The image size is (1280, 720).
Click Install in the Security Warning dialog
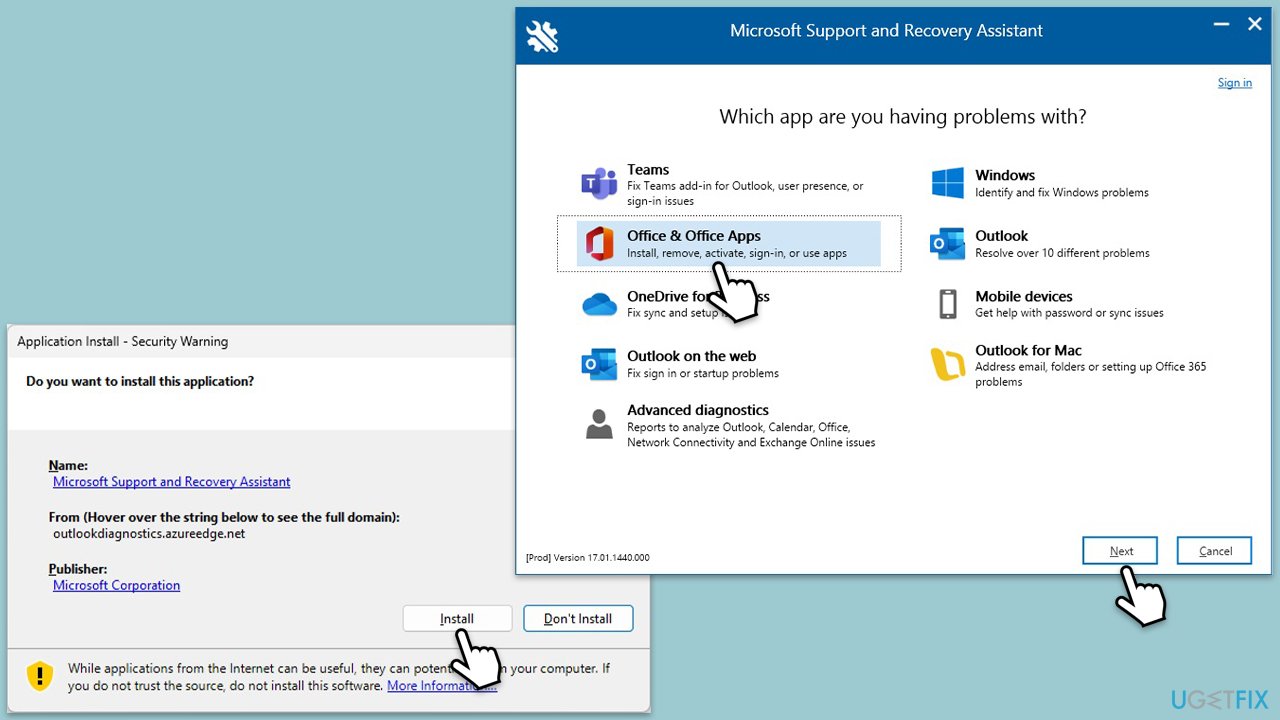click(x=457, y=619)
